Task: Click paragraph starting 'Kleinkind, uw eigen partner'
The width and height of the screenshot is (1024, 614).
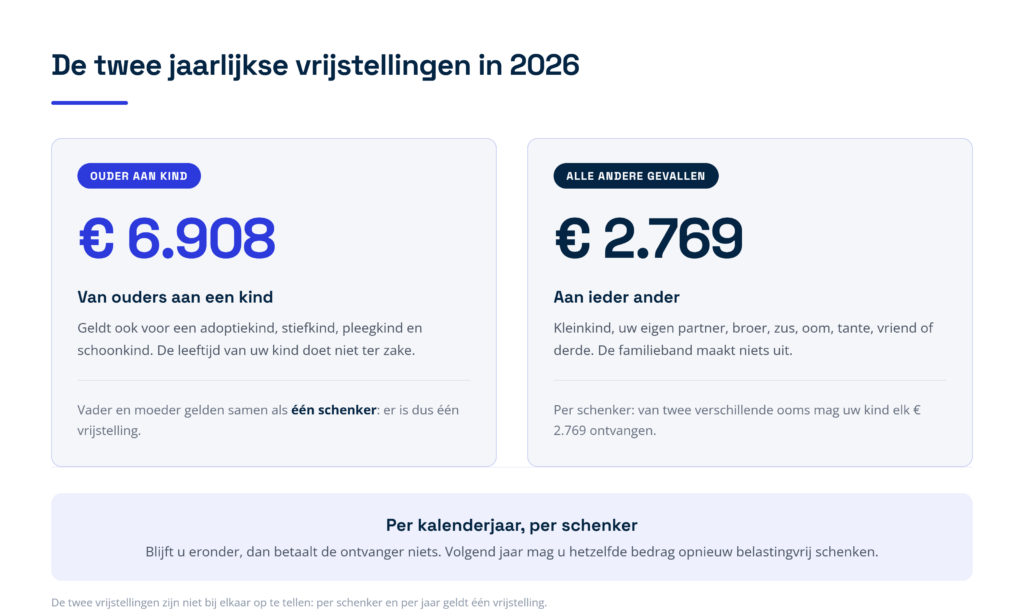Action: point(743,339)
